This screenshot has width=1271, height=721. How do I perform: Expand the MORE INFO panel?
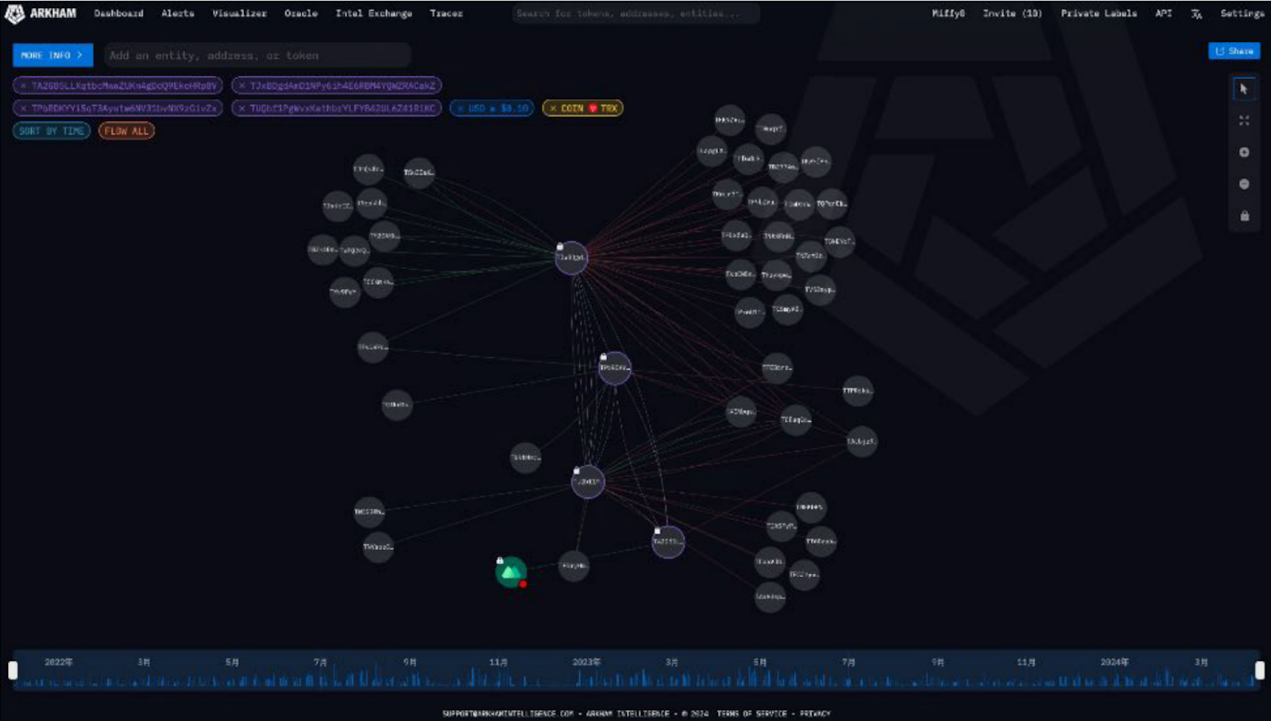pyautogui.click(x=52, y=55)
